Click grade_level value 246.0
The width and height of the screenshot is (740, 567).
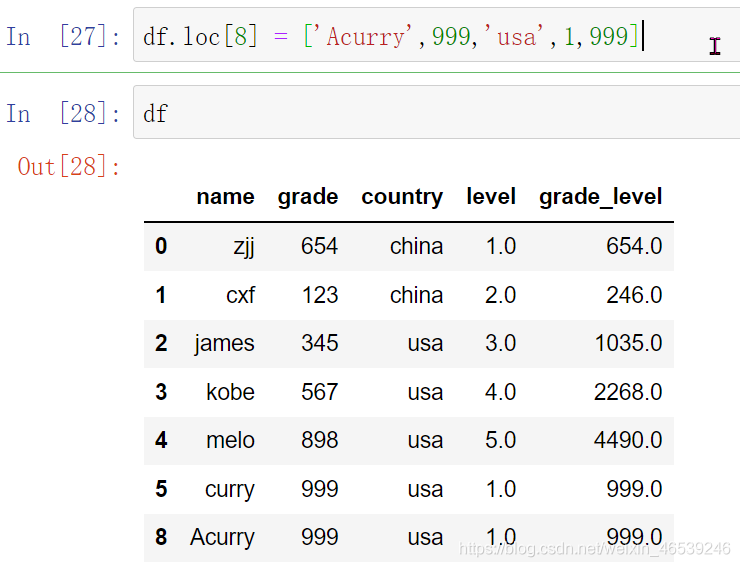tap(634, 296)
